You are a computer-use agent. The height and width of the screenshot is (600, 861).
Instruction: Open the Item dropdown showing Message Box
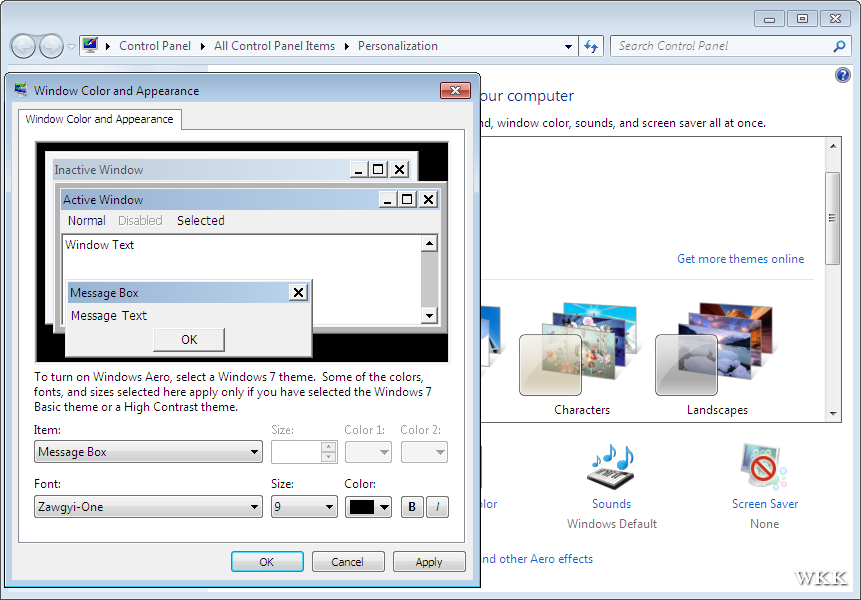(x=148, y=452)
